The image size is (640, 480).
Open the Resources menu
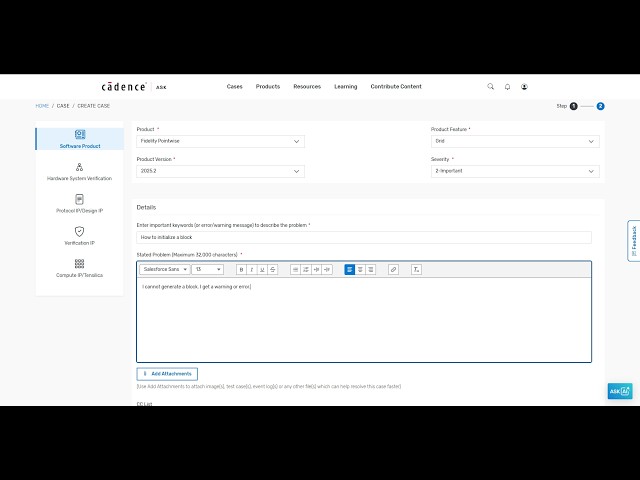click(x=307, y=87)
